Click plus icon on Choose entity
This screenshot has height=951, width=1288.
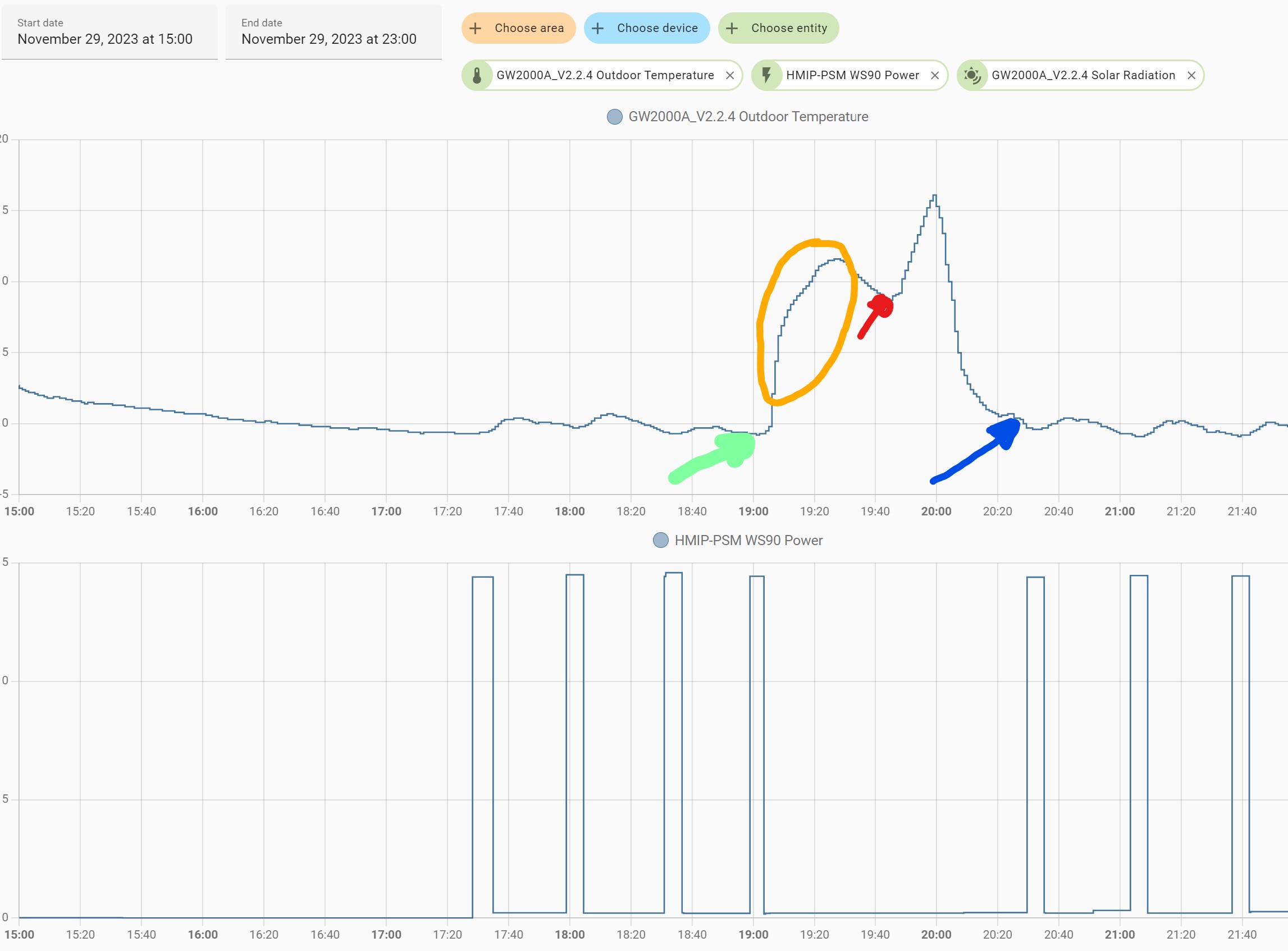(731, 28)
